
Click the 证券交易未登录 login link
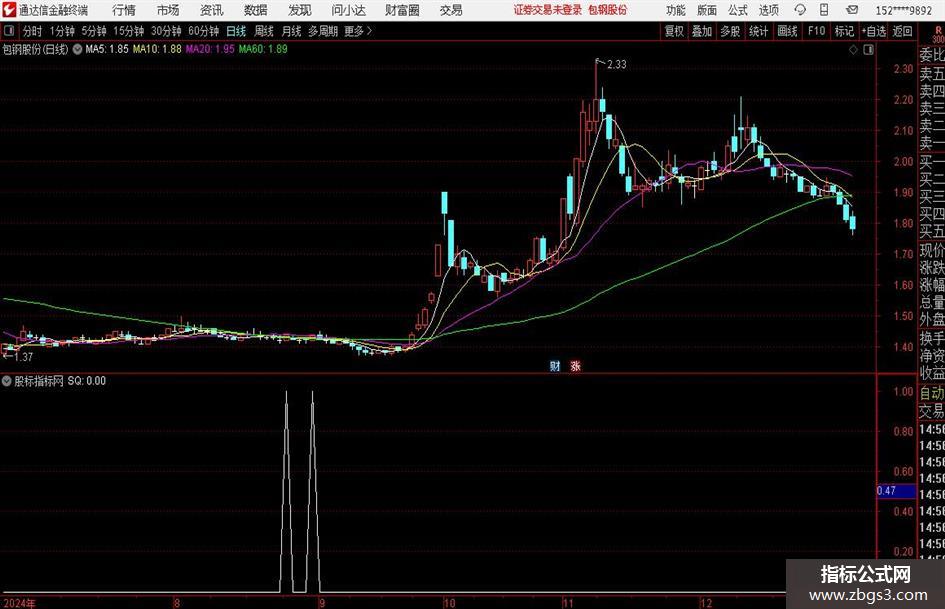pyautogui.click(x=548, y=10)
